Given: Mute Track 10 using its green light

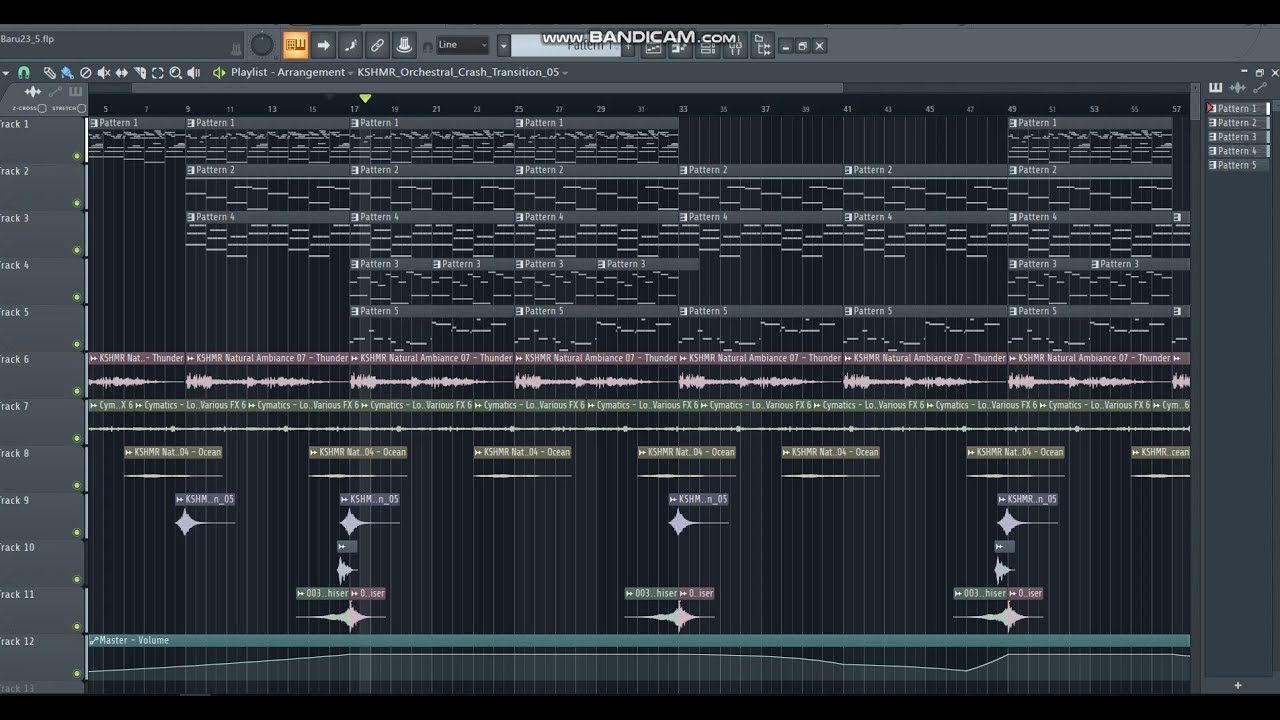Looking at the screenshot, I should tap(77, 579).
